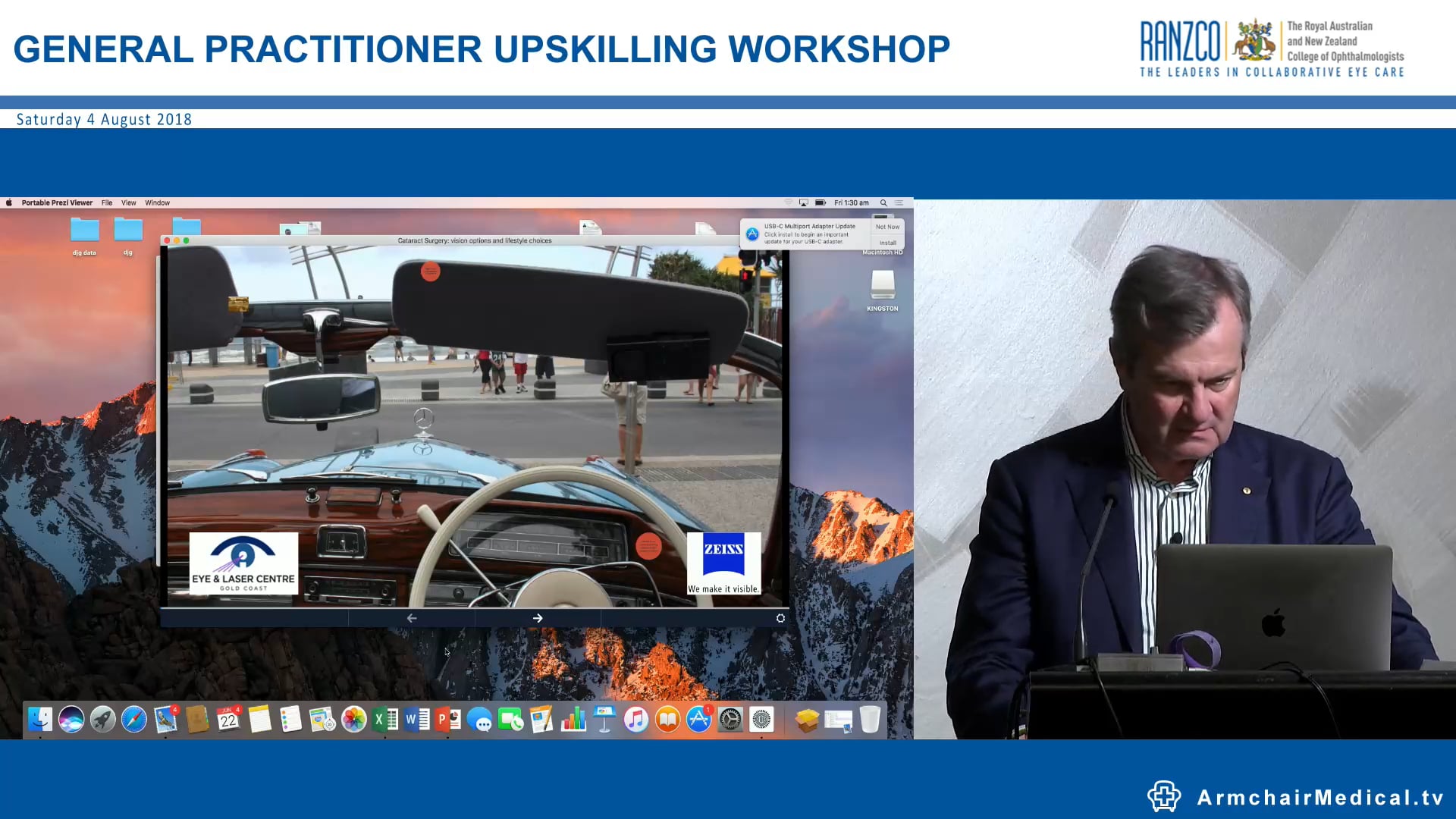
Task: Open PowerPoint from the Dock
Action: pos(448,719)
